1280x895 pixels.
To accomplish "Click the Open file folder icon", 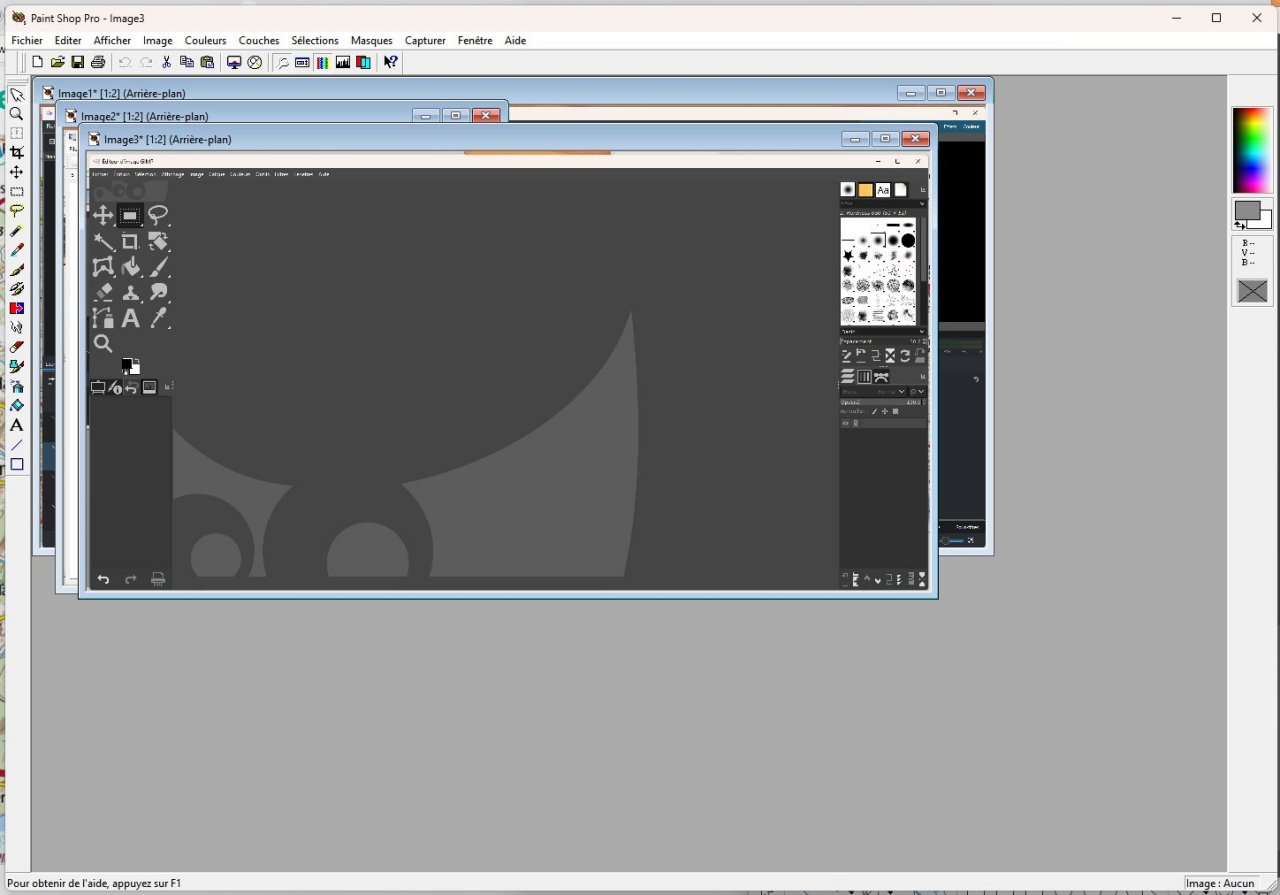I will [58, 62].
